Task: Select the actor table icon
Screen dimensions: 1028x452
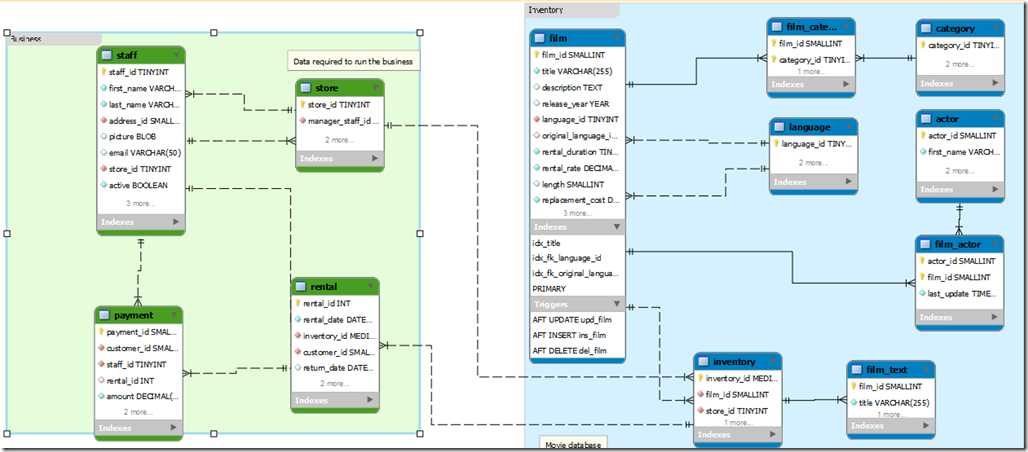Action: 926,119
